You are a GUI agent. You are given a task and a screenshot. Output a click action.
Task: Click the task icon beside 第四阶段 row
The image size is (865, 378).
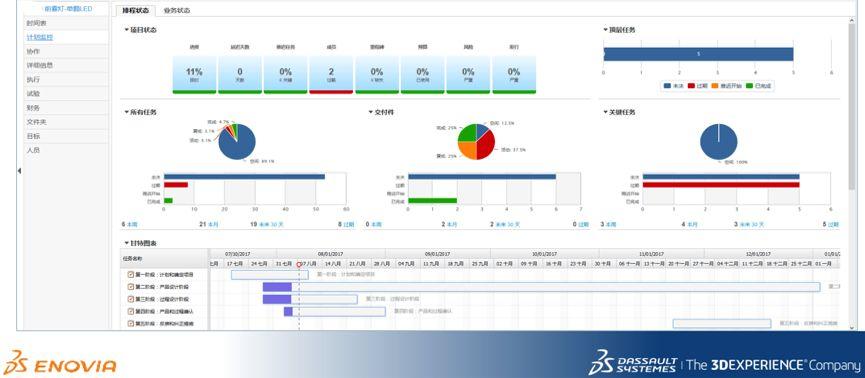131,311
